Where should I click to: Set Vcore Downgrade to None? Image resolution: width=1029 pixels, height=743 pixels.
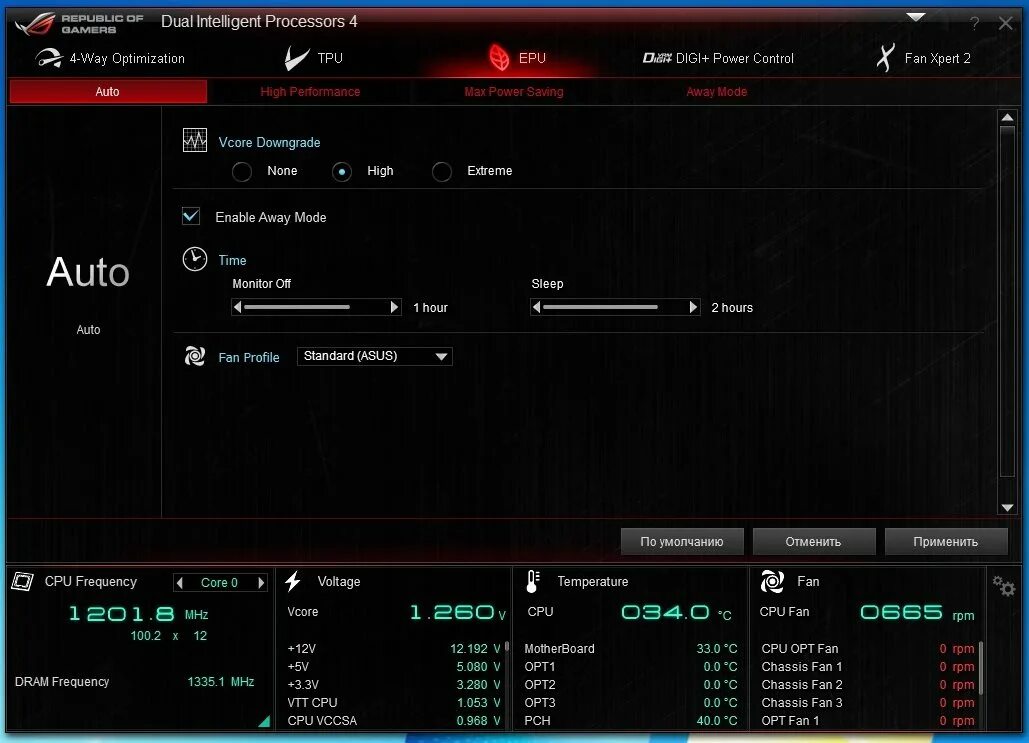coord(242,172)
